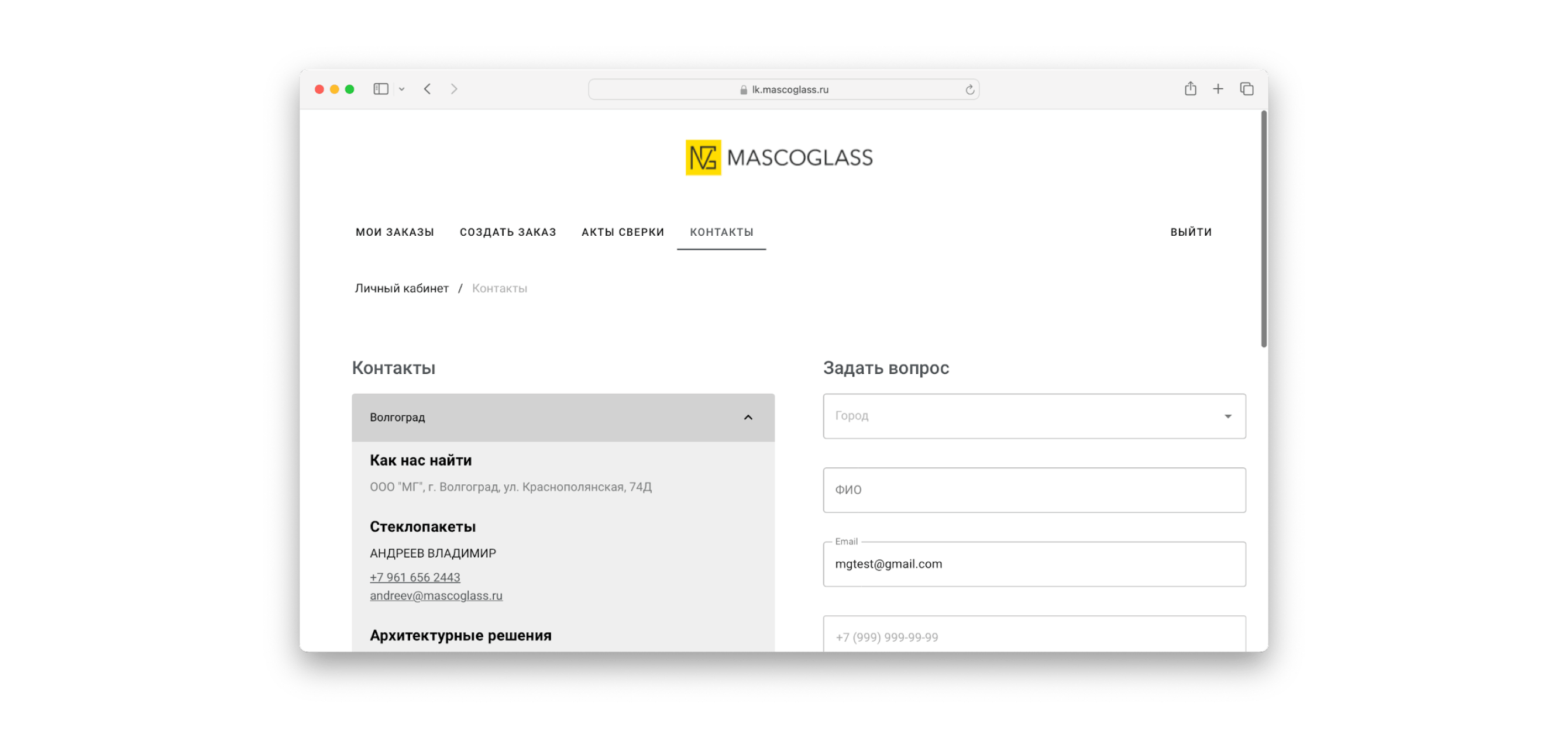
Task: Open the Город dropdown
Action: (x=1034, y=416)
